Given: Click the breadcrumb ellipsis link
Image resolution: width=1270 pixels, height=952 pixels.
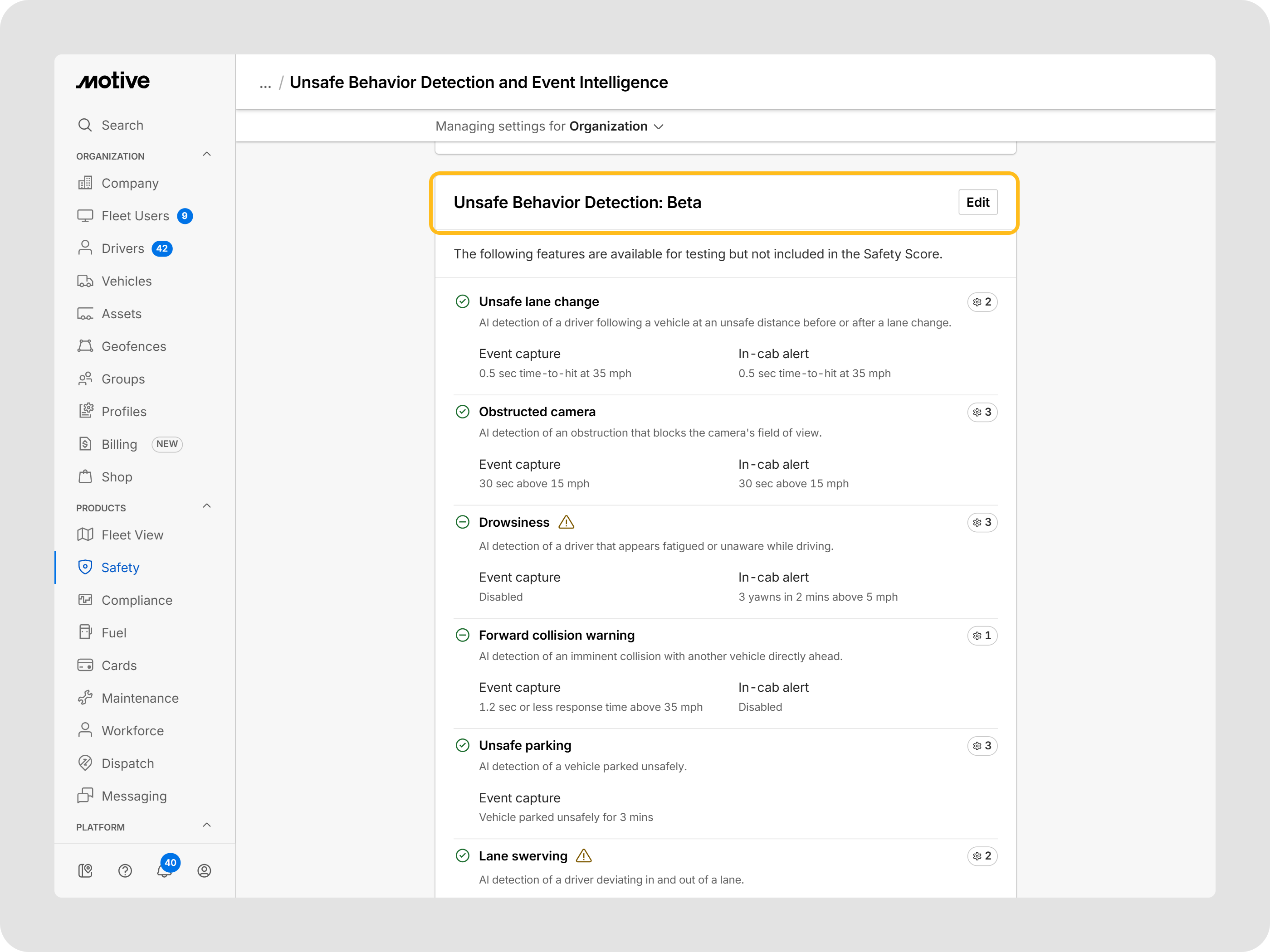Looking at the screenshot, I should (x=265, y=83).
